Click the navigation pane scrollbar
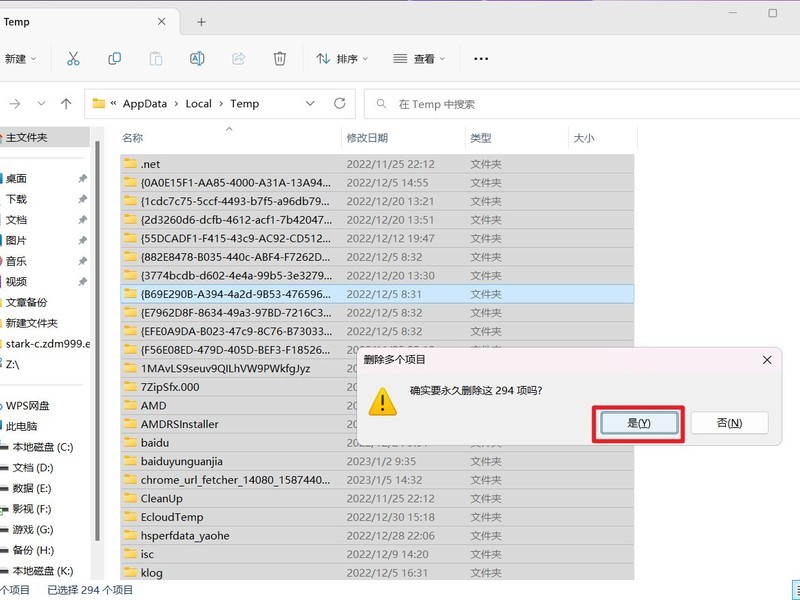This screenshot has width=800, height=600. [97, 341]
